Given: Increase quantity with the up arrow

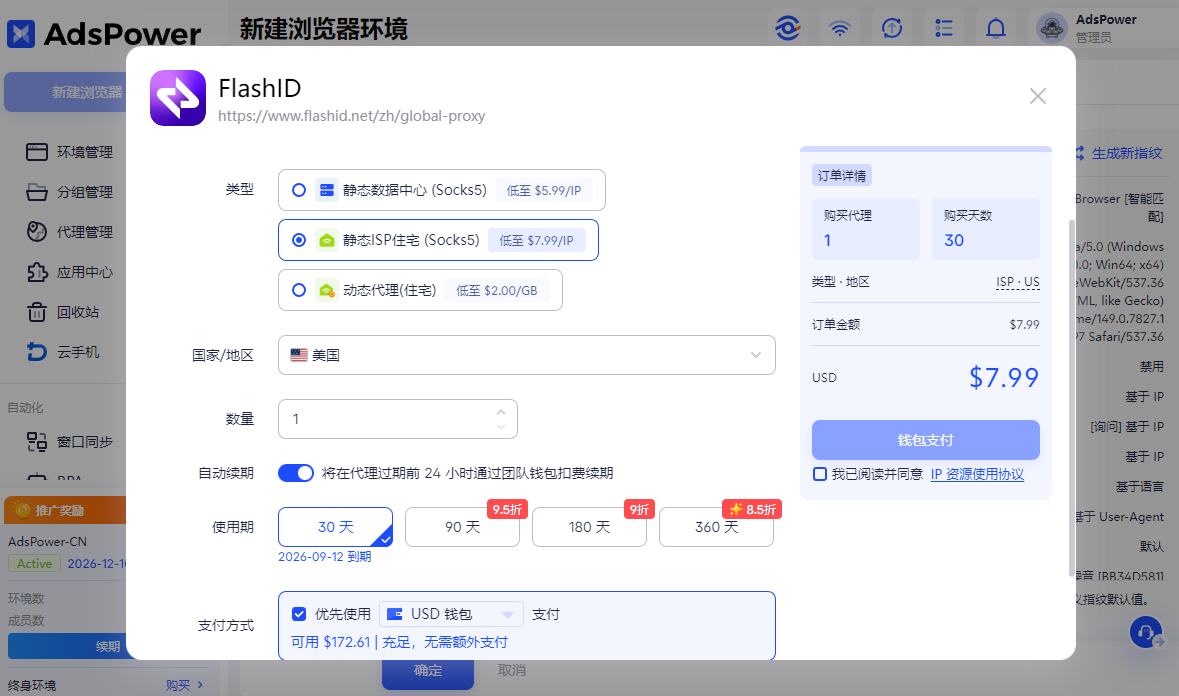Looking at the screenshot, I should 501,412.
